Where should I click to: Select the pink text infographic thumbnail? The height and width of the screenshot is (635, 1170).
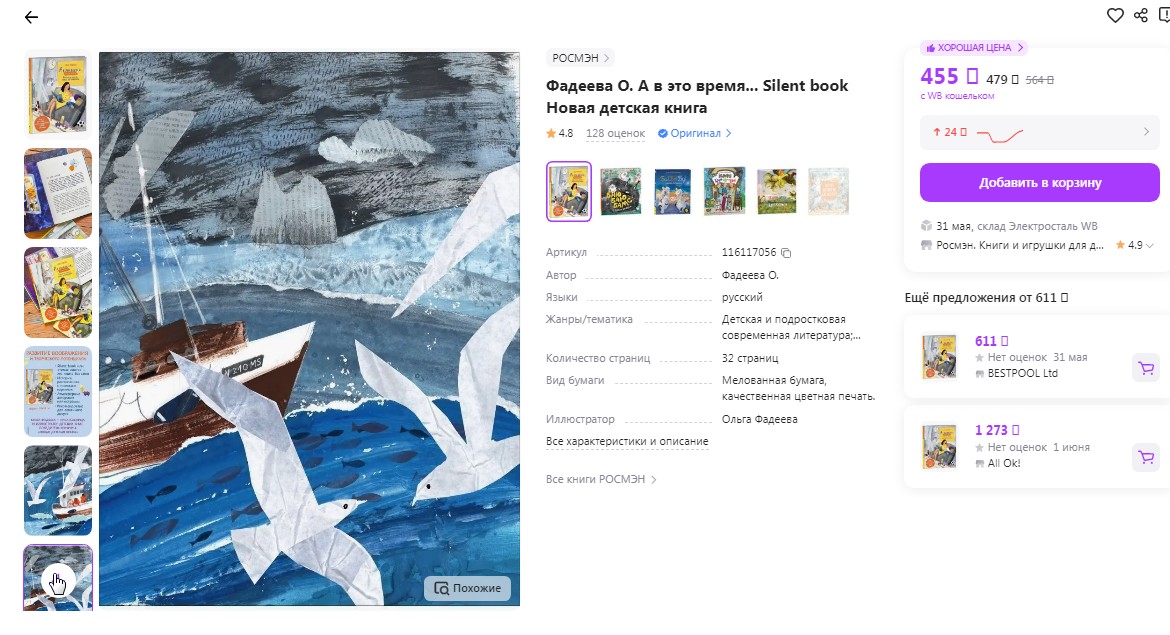tap(58, 392)
